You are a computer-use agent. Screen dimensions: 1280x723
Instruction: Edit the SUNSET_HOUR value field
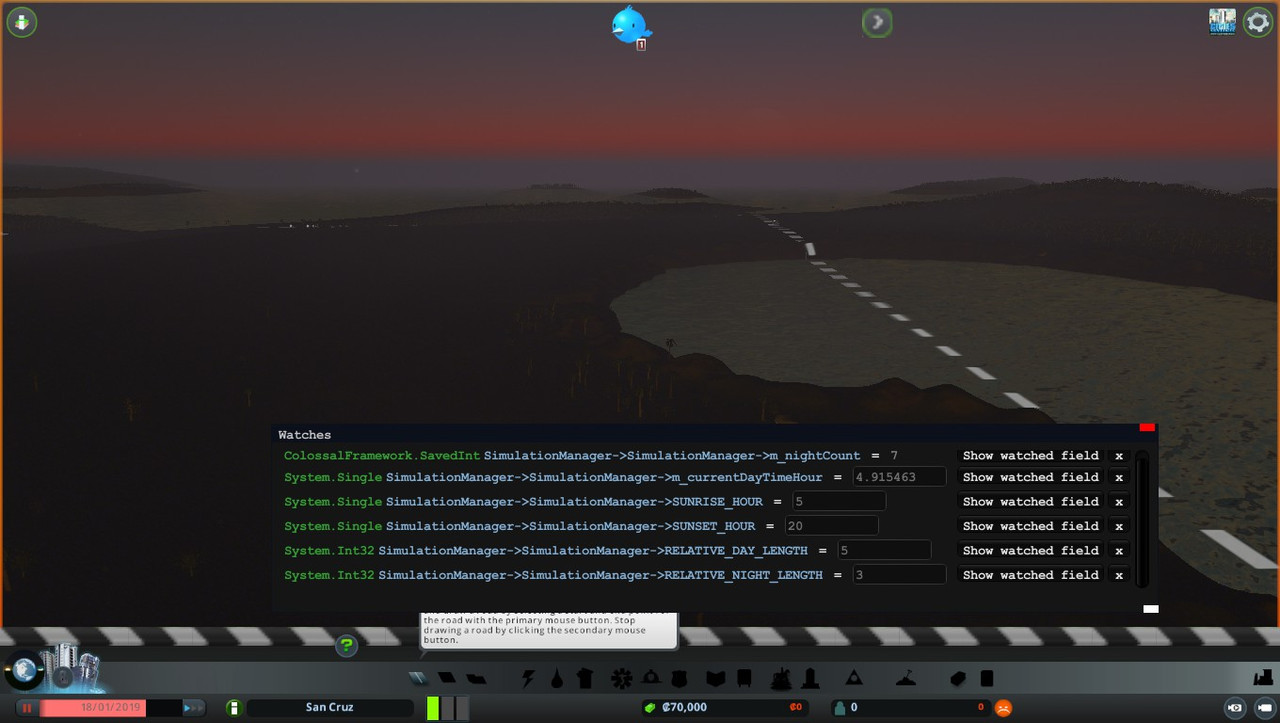[x=832, y=526]
